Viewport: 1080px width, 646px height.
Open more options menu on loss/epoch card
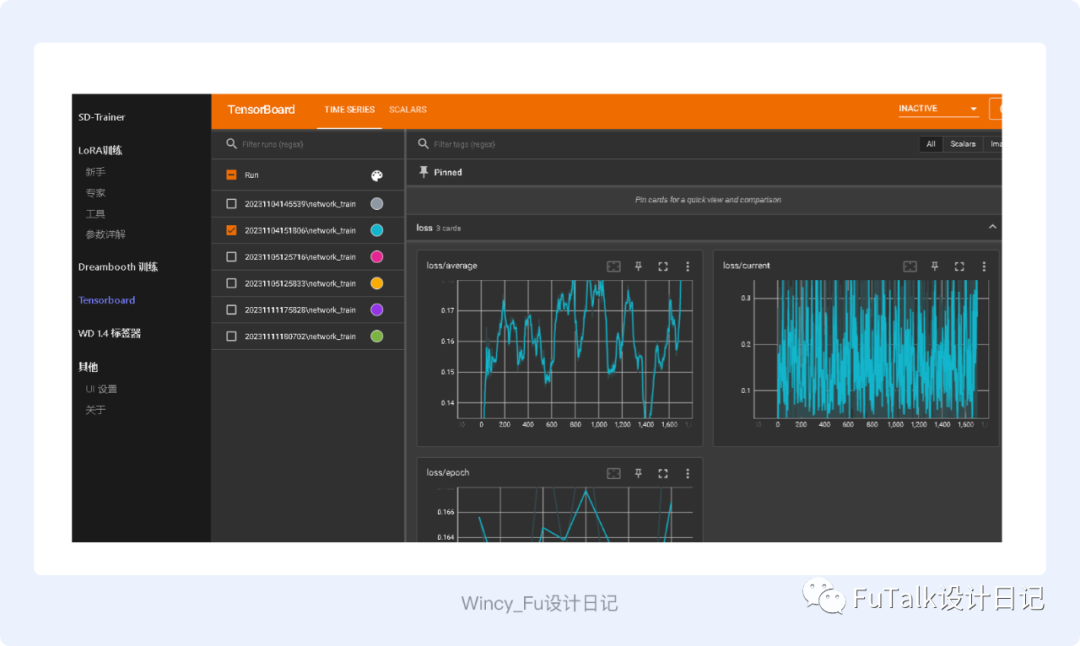pos(687,474)
